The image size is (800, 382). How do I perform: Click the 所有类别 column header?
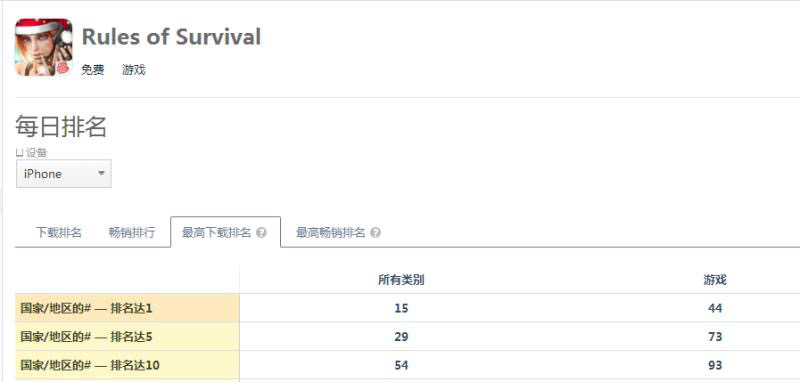[x=402, y=280]
